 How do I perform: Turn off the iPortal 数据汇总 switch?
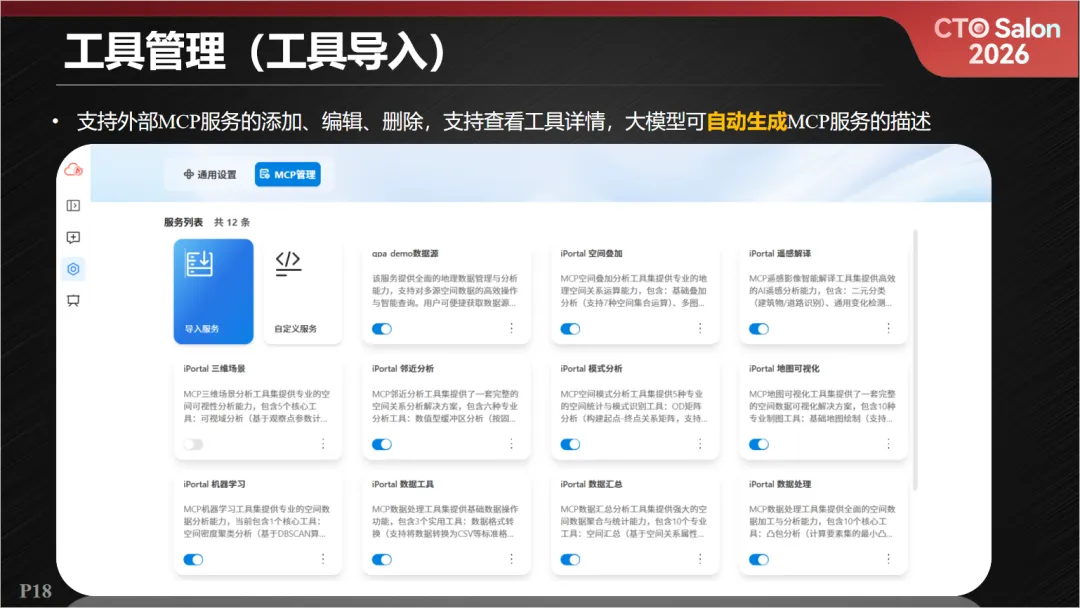570,559
